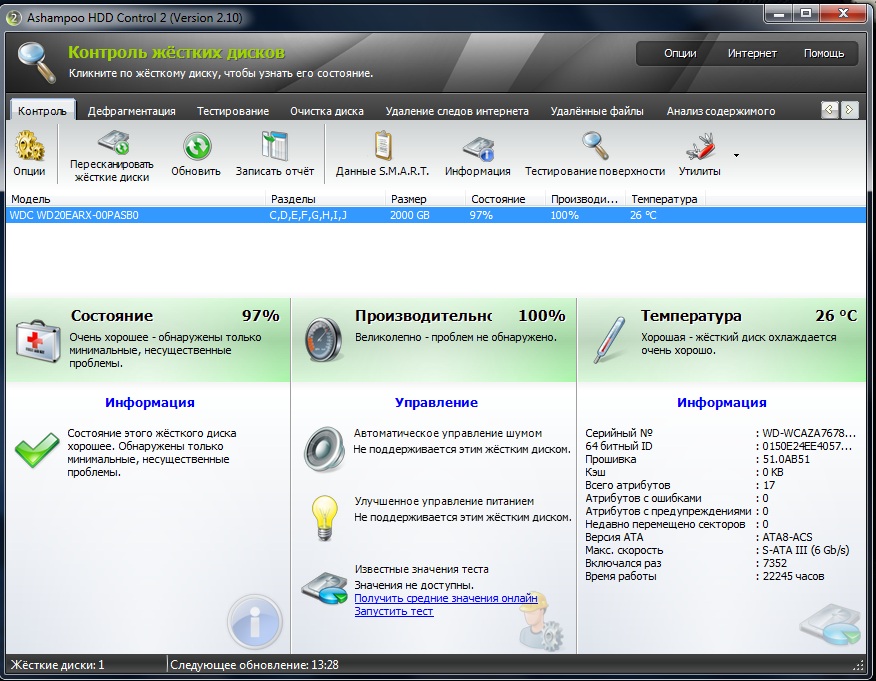
Task: Select the WDC WD20EARX-00PASB0 drive row
Action: coord(74,215)
